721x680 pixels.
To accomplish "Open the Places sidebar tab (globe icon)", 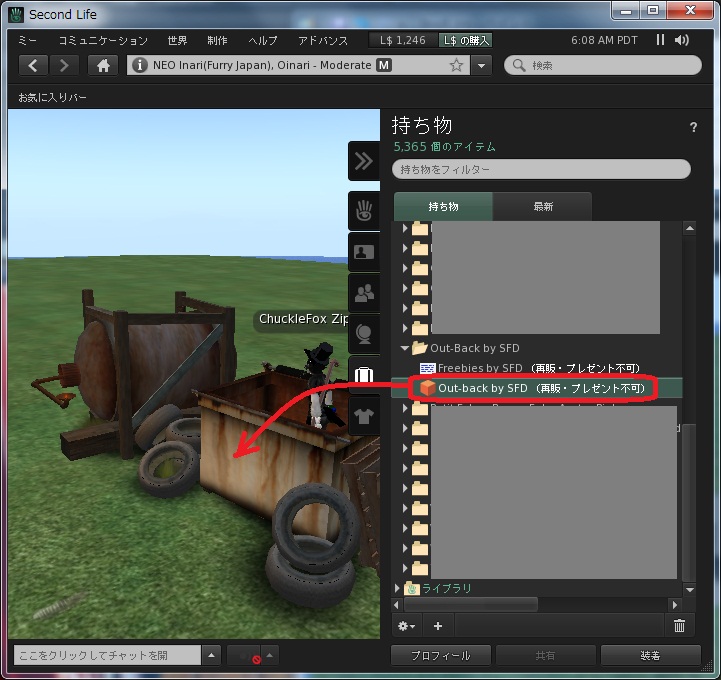I will (x=363, y=334).
